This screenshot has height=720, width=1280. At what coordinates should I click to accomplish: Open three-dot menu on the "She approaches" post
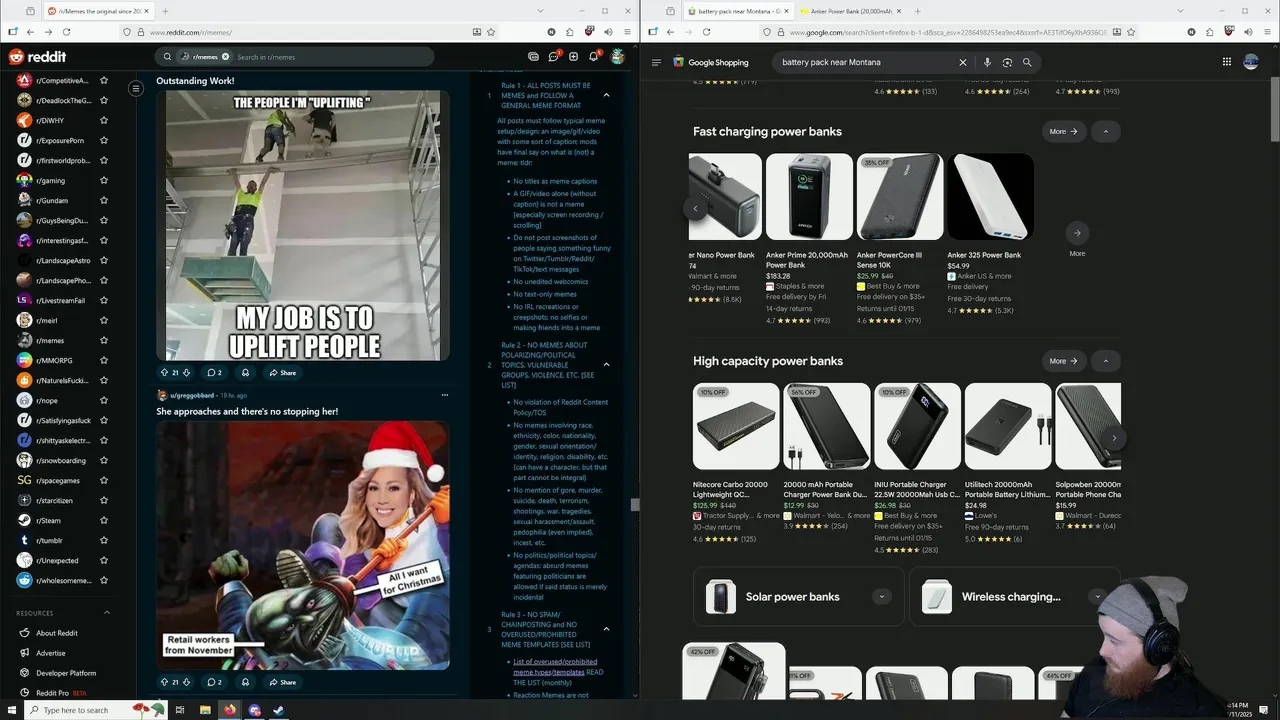445,395
